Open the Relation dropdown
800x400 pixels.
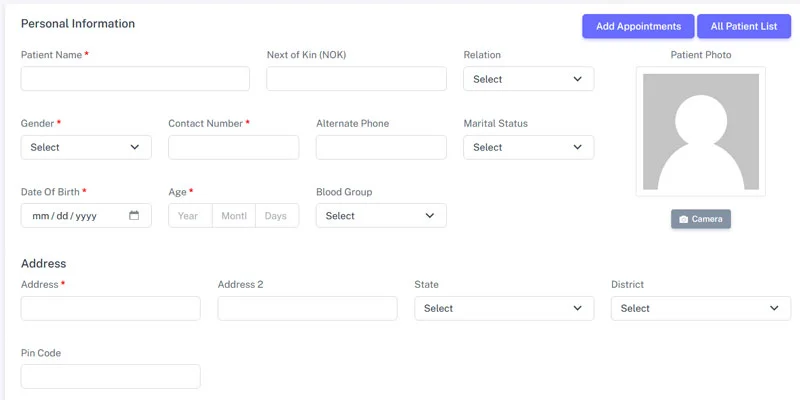pyautogui.click(x=529, y=79)
